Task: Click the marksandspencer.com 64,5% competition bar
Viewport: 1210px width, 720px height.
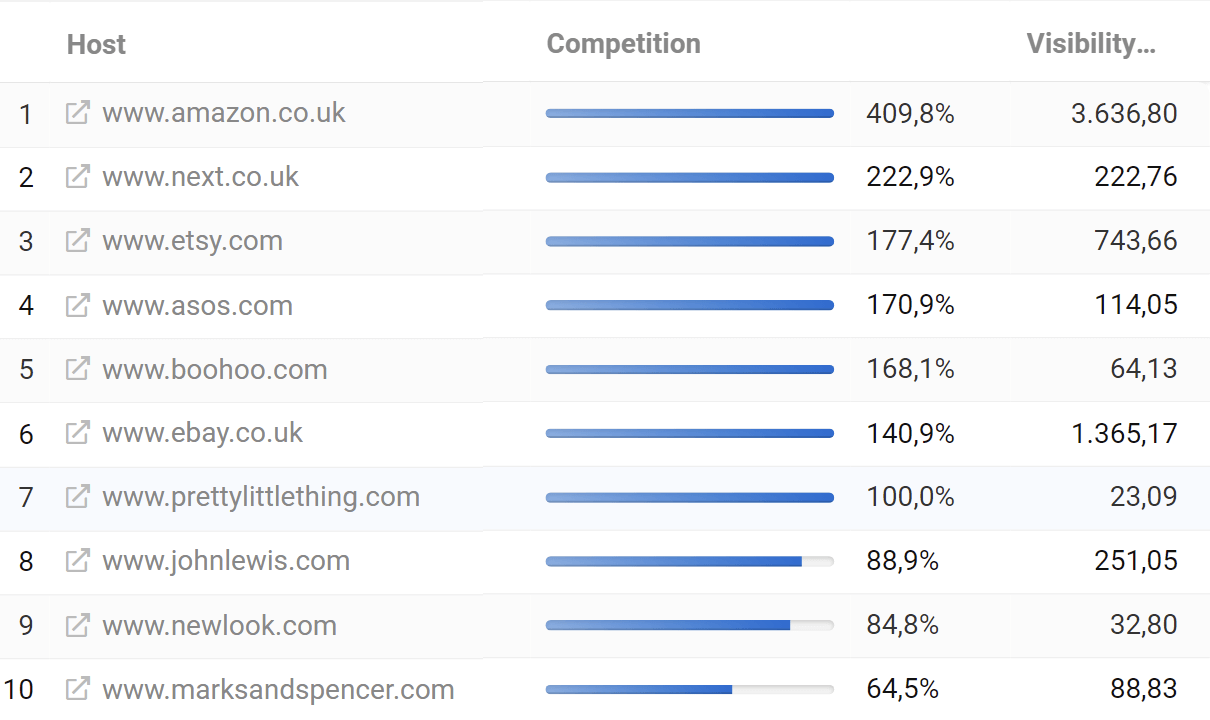Action: pos(690,690)
